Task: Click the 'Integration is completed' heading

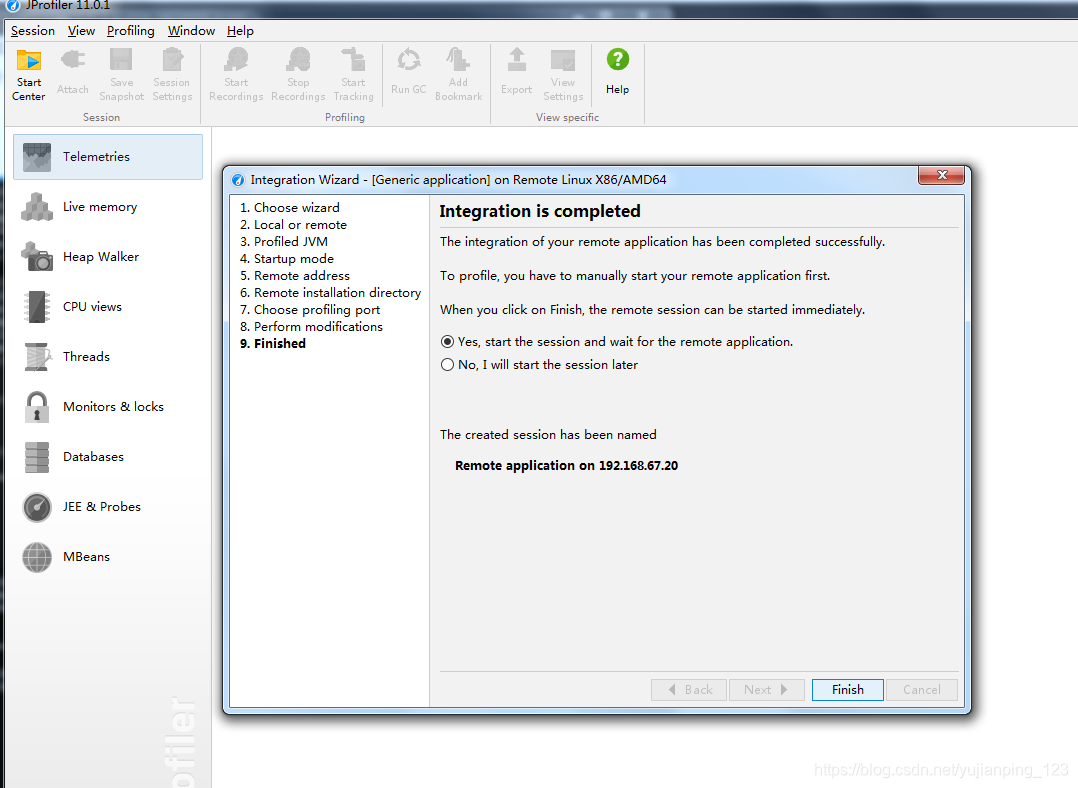Action: click(540, 211)
